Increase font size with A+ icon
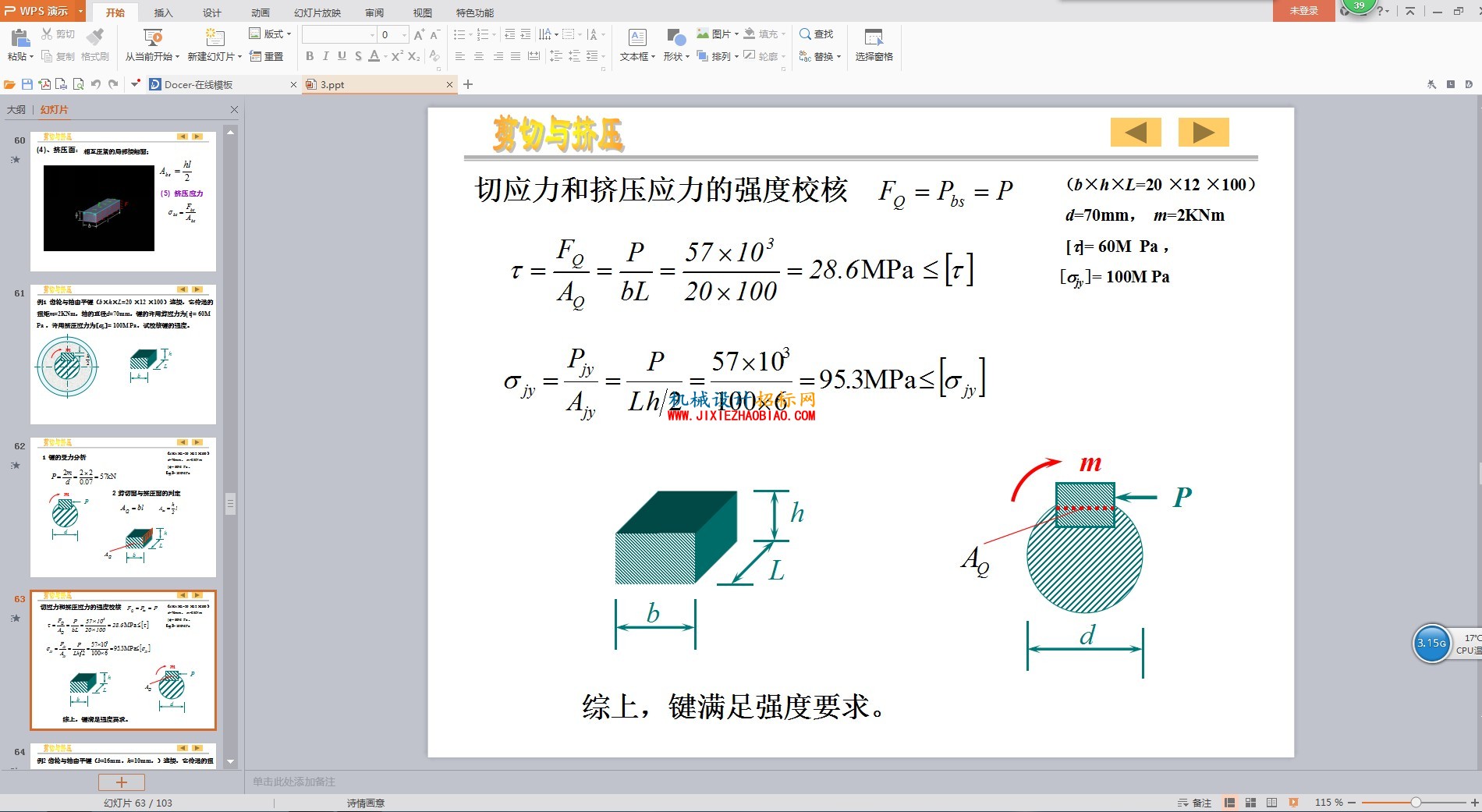 [420, 34]
